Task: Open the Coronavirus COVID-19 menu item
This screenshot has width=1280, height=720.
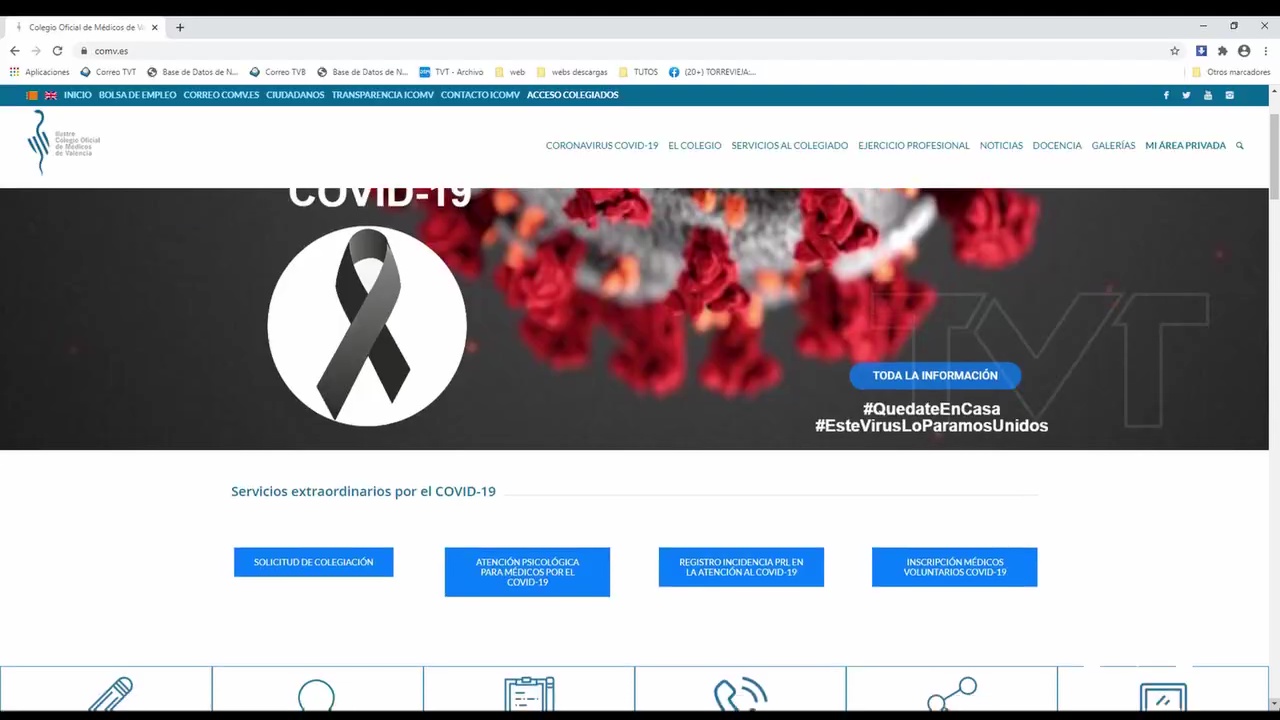Action: coord(601,146)
